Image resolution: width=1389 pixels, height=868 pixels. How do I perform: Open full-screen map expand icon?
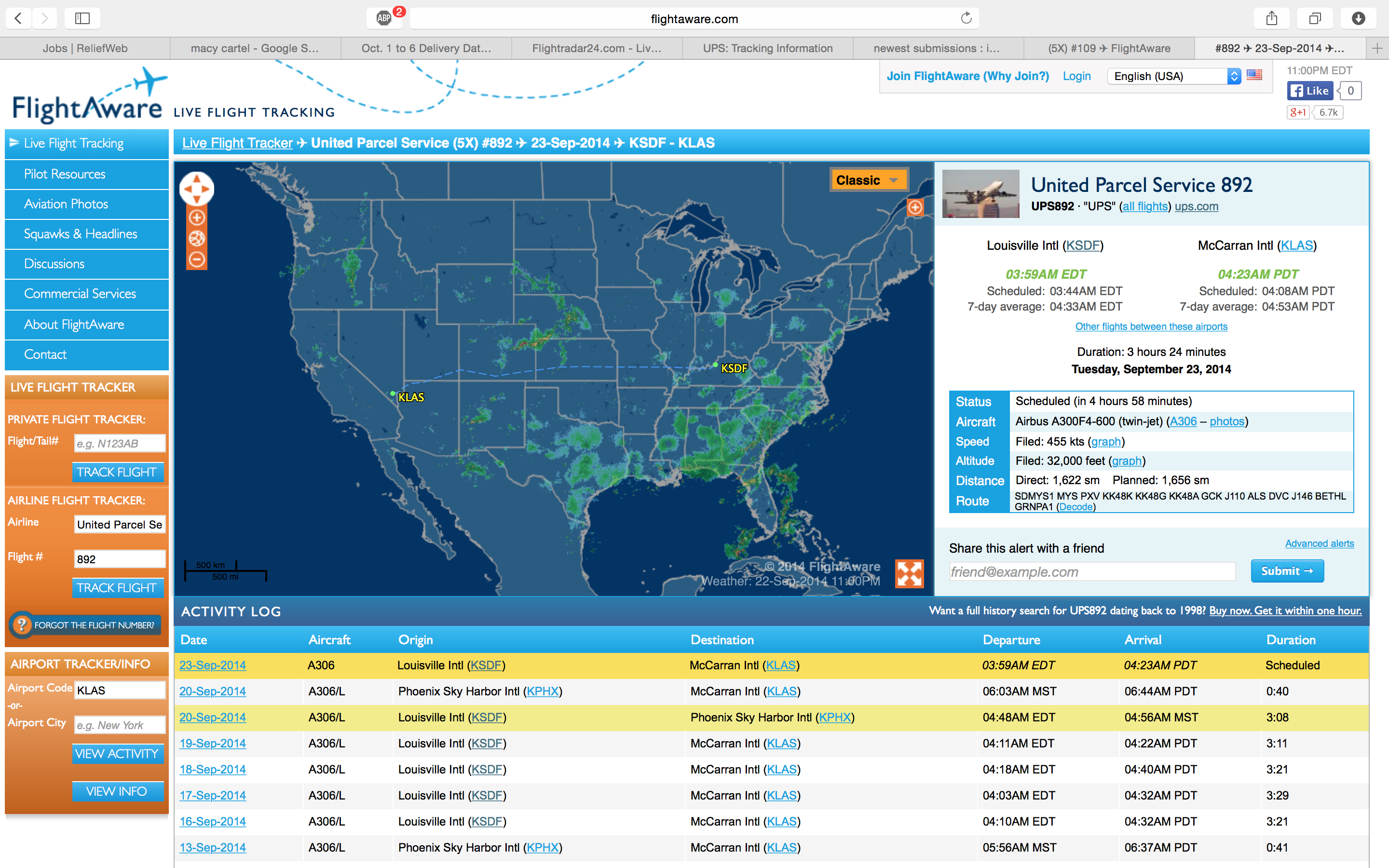[910, 573]
